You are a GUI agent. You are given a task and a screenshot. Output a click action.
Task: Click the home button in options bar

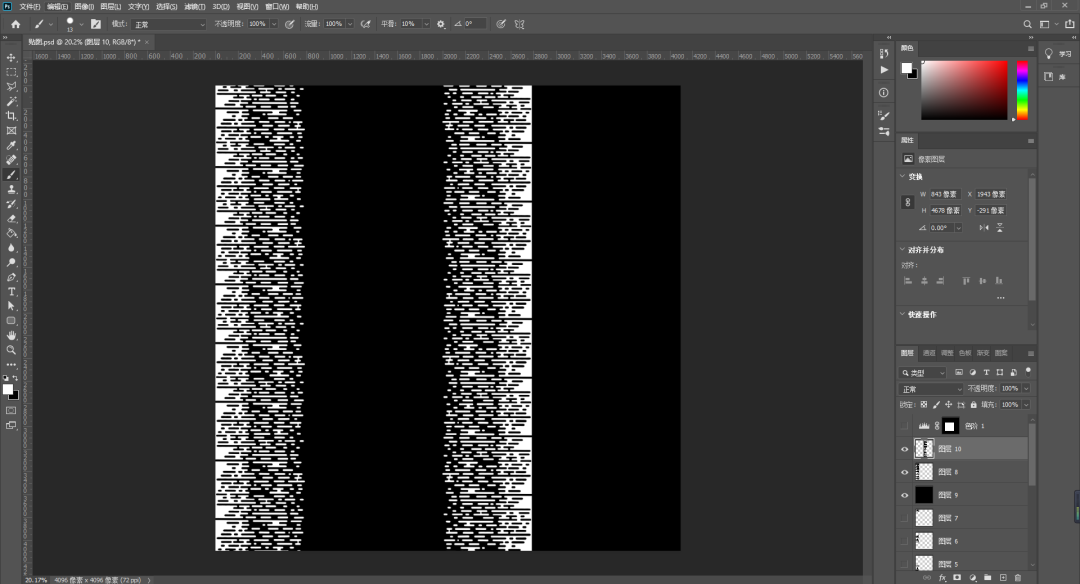[x=15, y=24]
